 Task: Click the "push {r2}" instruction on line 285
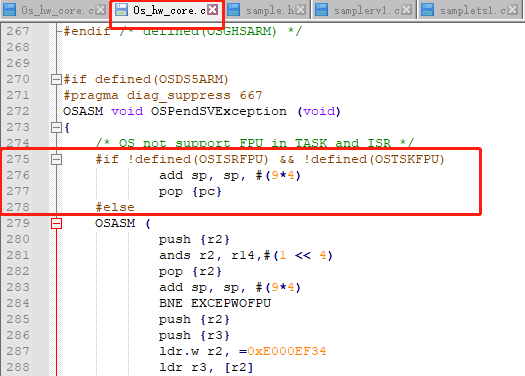(x=194, y=319)
